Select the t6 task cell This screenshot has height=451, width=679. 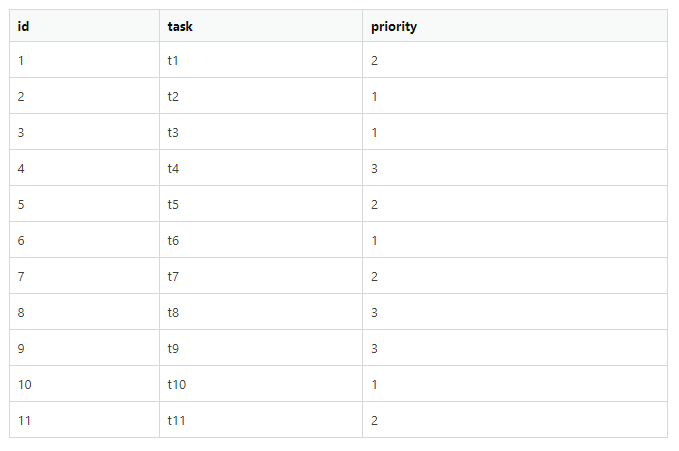174,240
